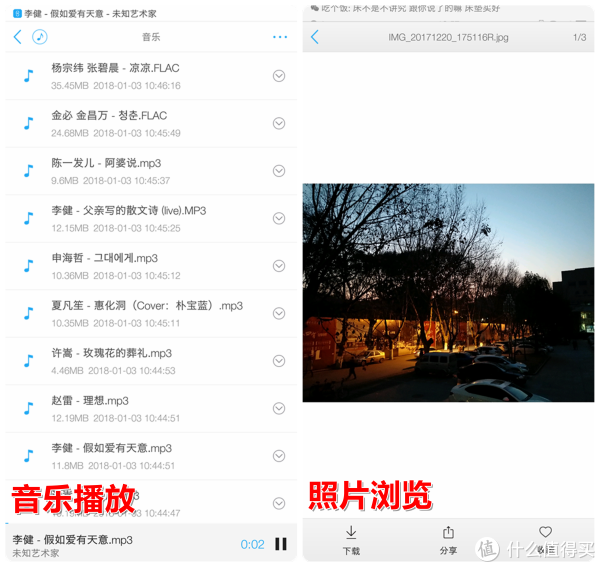Go back from the photo viewer
The width and height of the screenshot is (600, 567).
point(315,37)
